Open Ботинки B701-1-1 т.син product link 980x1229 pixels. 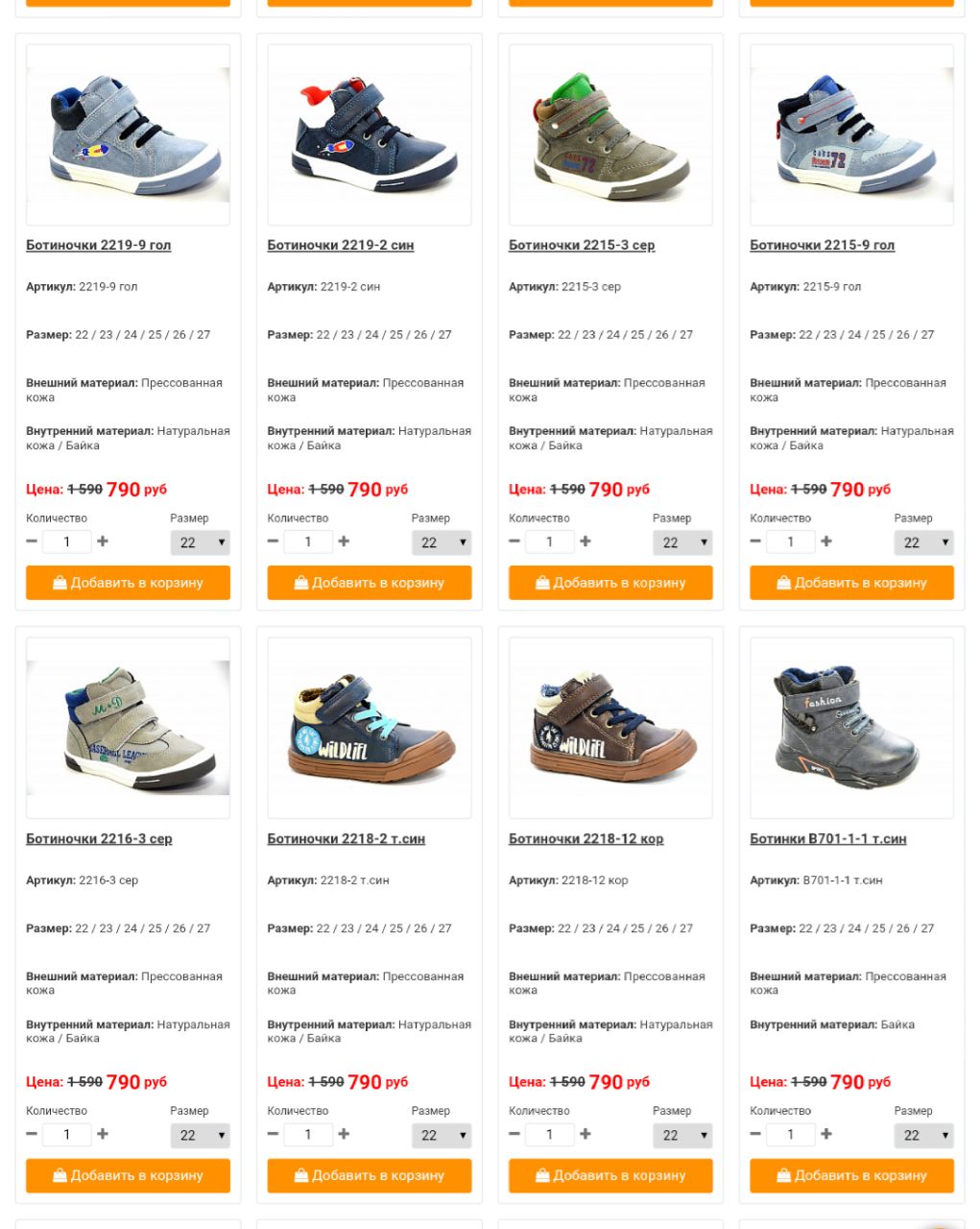tap(828, 838)
